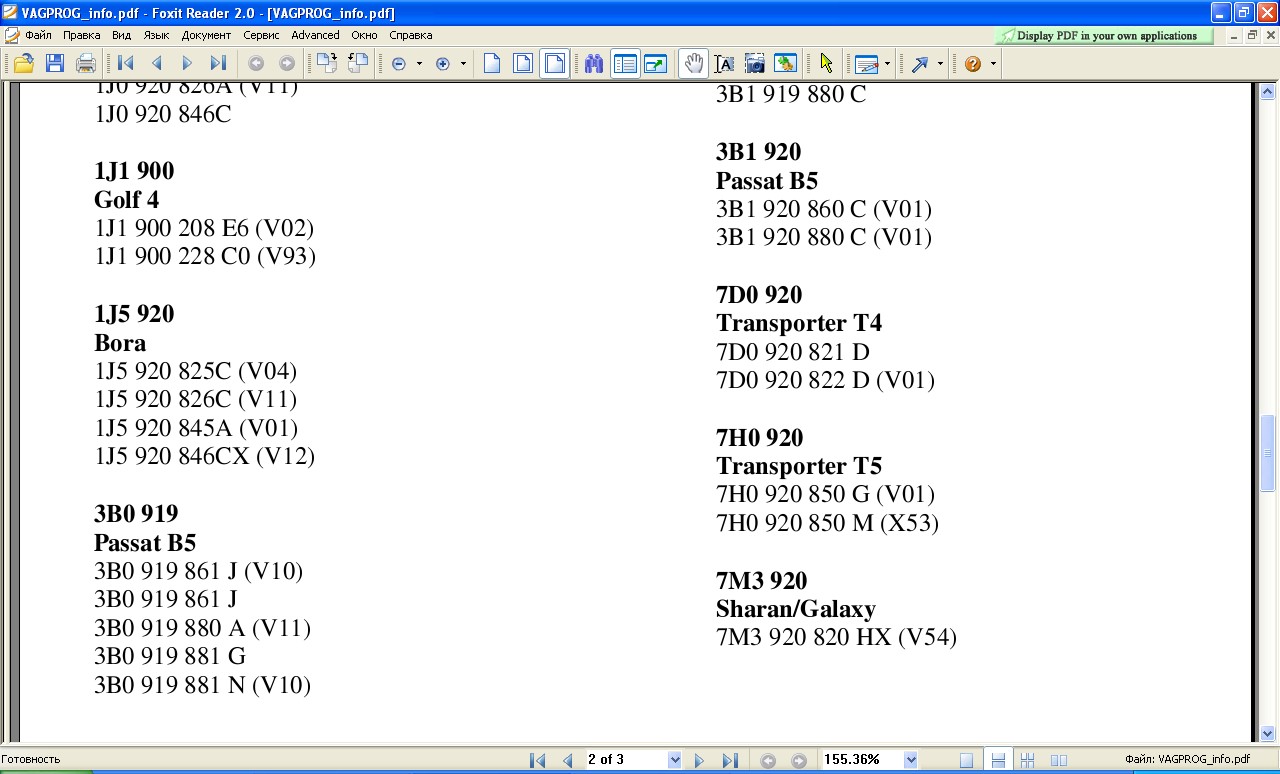Go to previous page in status bar
Viewport: 1280px width, 774px height.
click(568, 760)
